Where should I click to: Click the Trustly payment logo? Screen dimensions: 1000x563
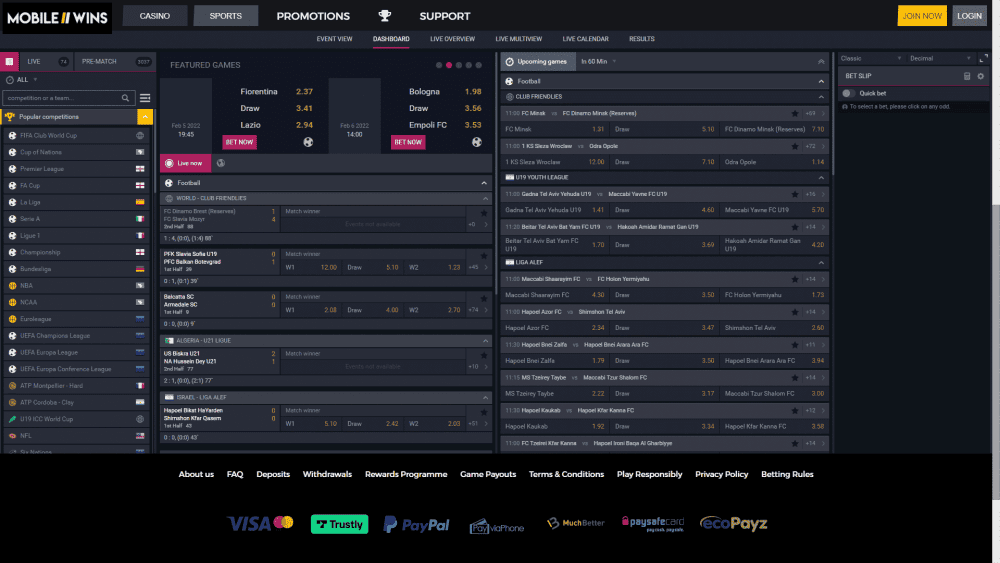tap(339, 524)
